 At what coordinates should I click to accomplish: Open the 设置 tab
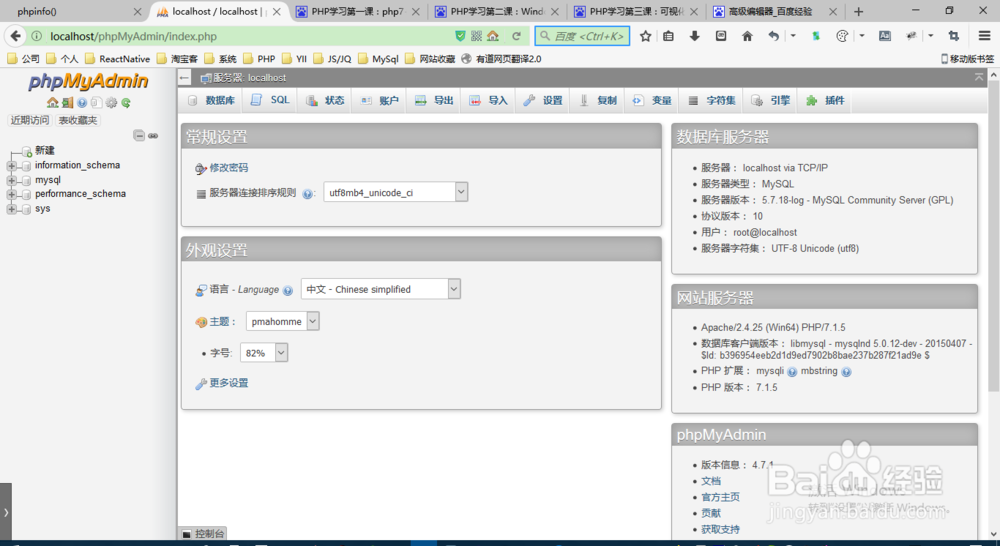click(543, 101)
